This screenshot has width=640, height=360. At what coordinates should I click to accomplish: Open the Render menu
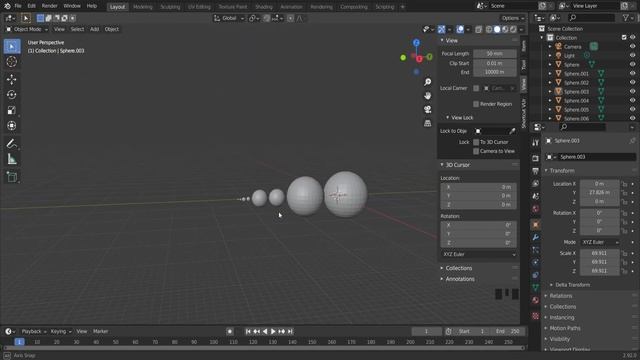(49, 6)
